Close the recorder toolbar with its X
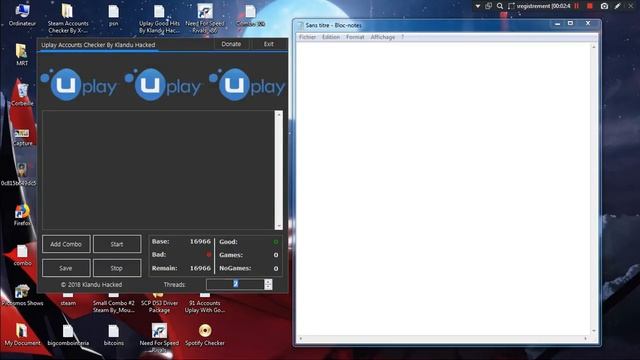640x360 pixels. (x=631, y=6)
